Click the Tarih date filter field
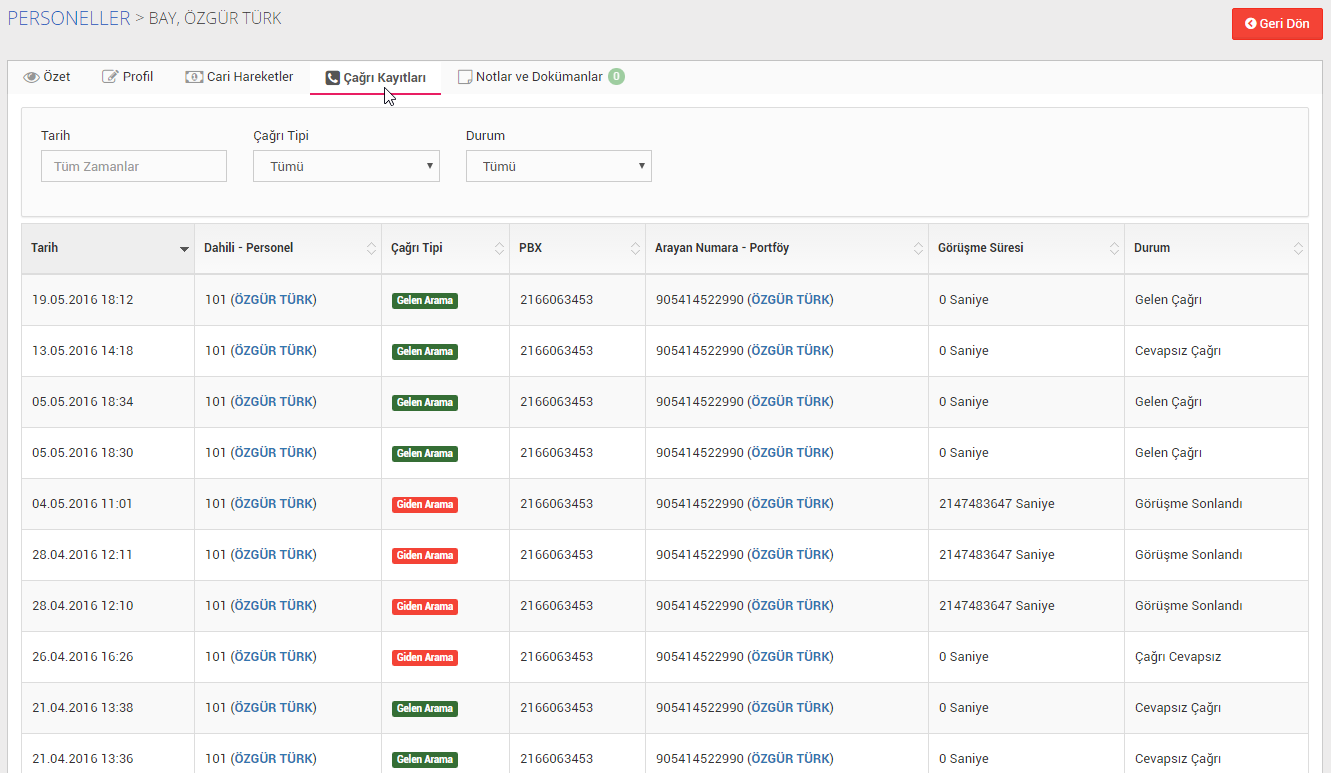 pos(134,166)
